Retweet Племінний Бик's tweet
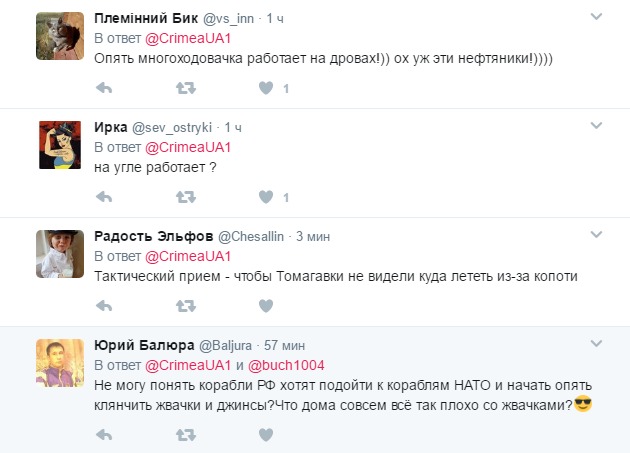This screenshot has height=453, width=630. [185, 88]
